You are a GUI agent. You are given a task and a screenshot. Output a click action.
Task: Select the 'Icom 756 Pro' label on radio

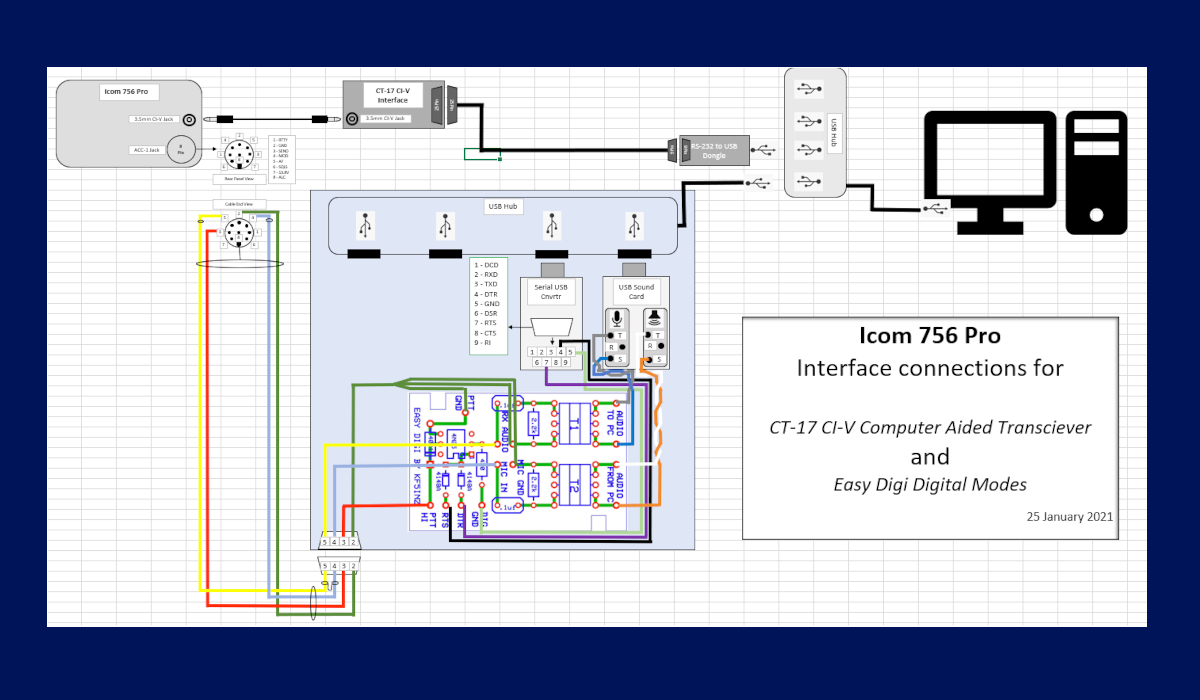coord(127,91)
